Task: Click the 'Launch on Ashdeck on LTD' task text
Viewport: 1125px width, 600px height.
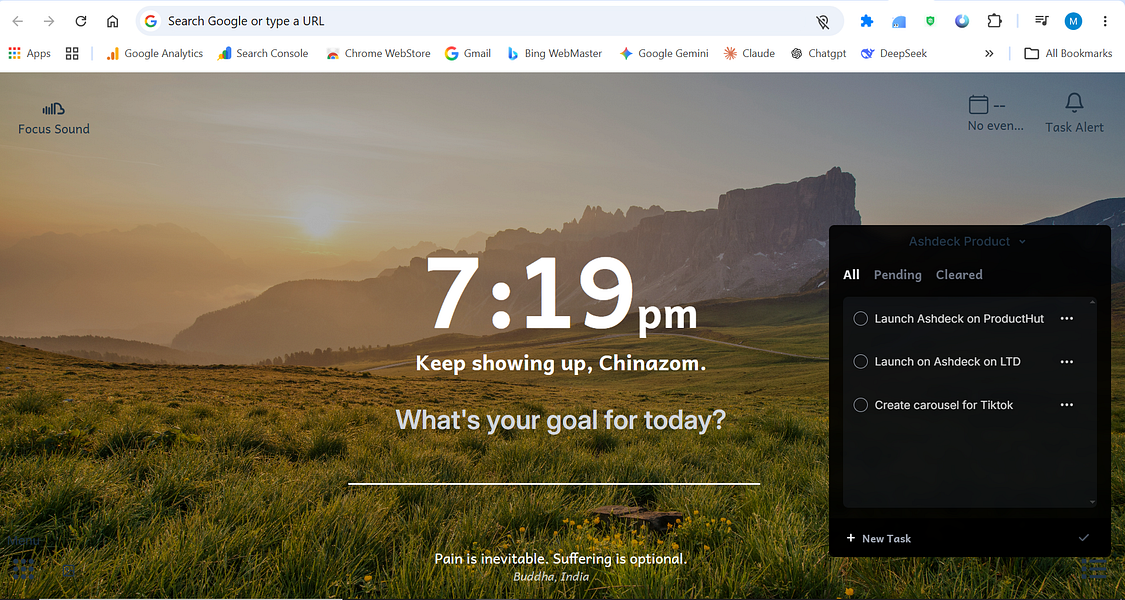Action: coord(947,362)
